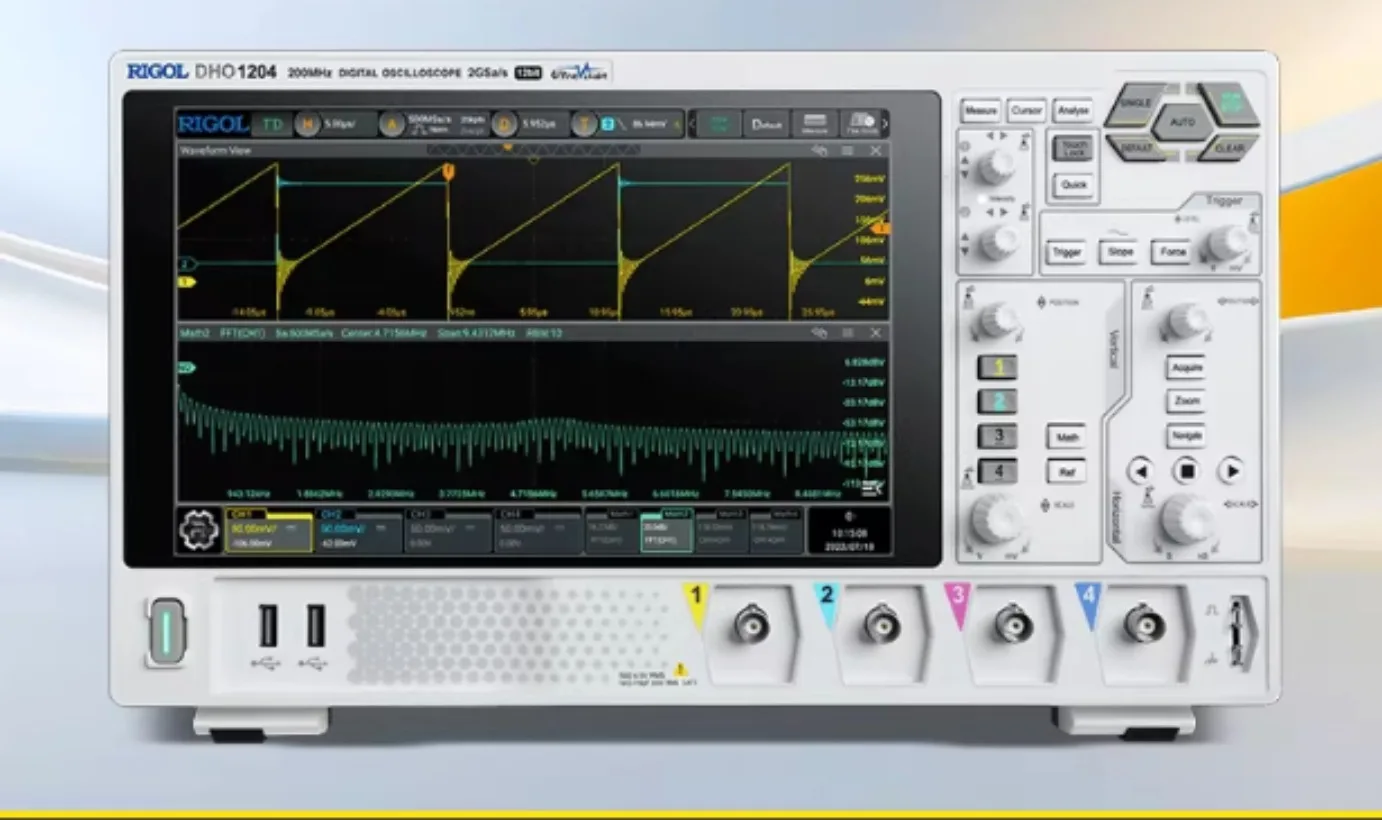Tap the orange trigger level marker at the waveform edge

881,229
